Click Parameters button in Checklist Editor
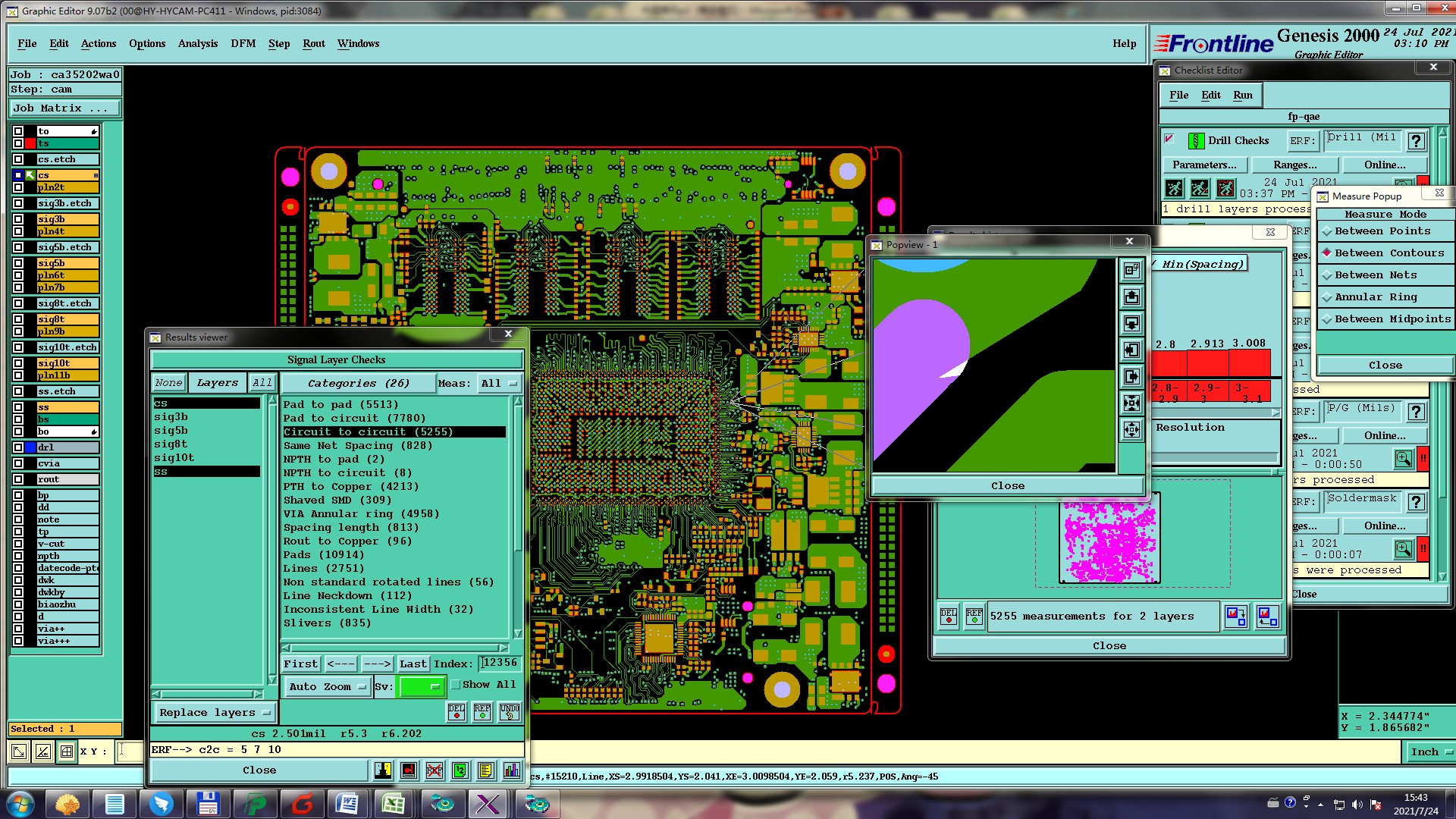Viewport: 1456px width, 819px height. pos(1204,165)
